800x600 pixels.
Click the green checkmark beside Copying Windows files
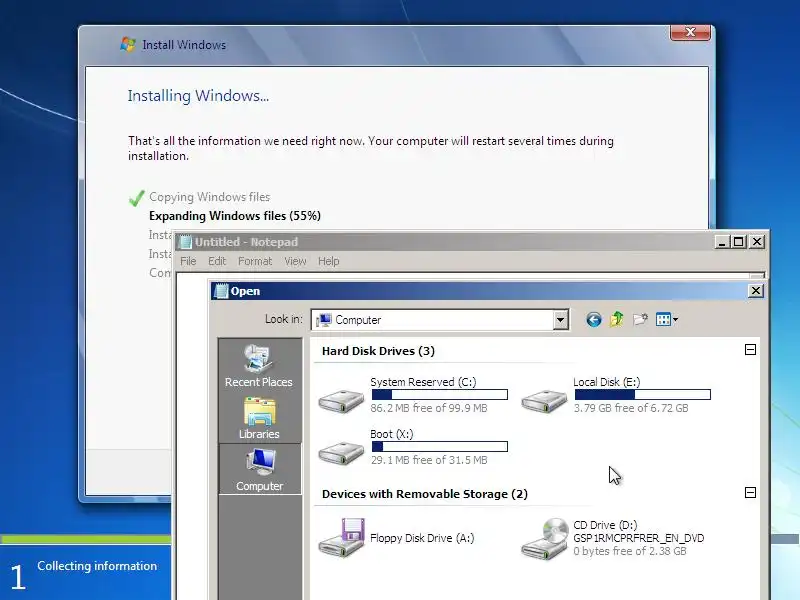[136, 198]
